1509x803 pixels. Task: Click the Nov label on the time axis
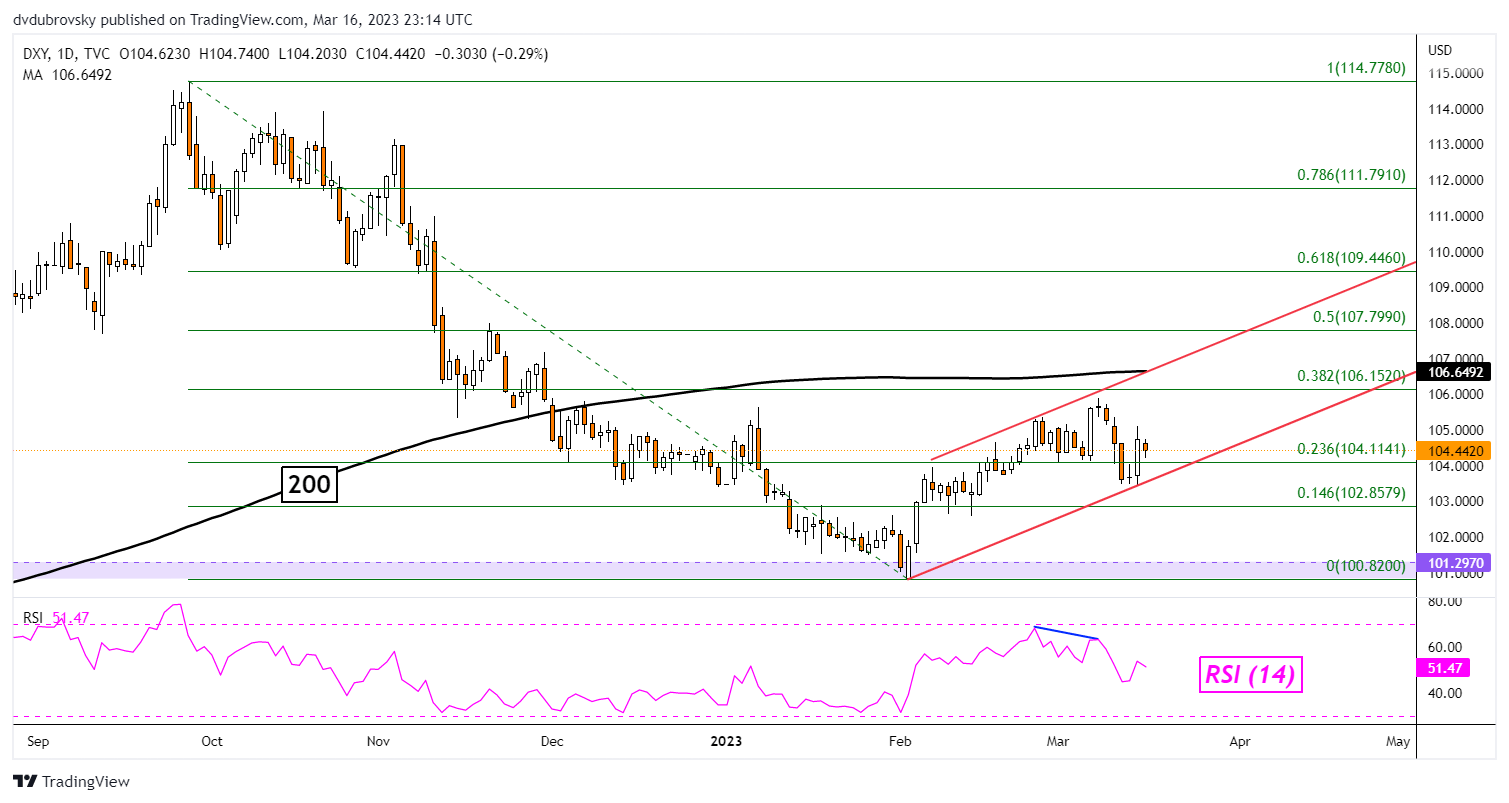click(378, 742)
